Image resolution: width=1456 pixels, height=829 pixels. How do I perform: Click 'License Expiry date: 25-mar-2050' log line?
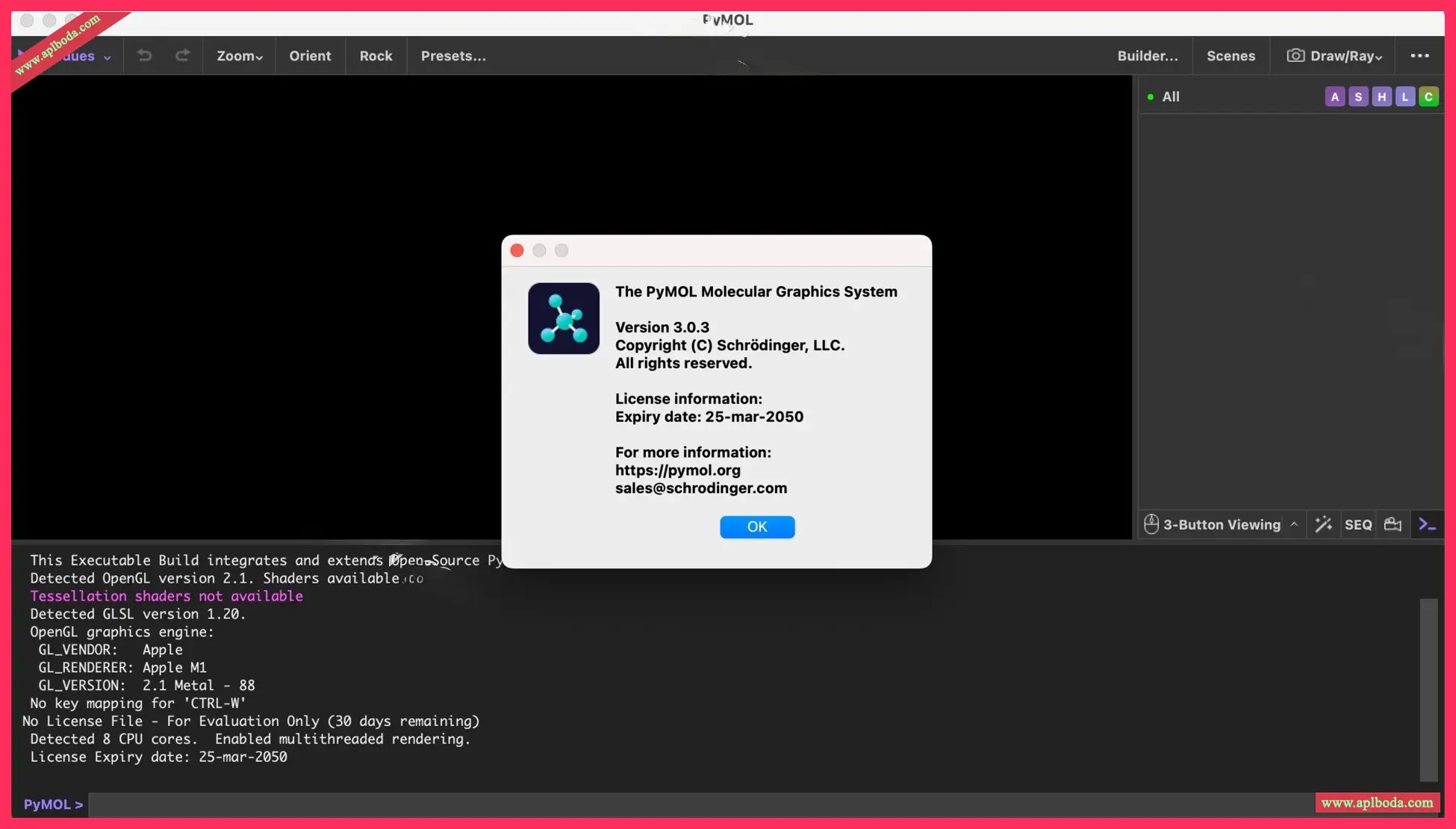tap(158, 757)
